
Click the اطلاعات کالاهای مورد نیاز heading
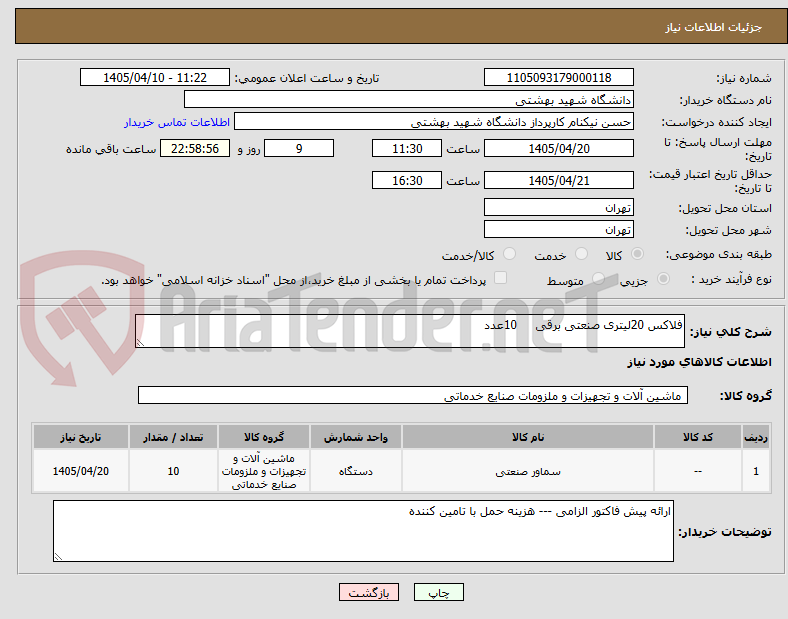click(x=699, y=362)
